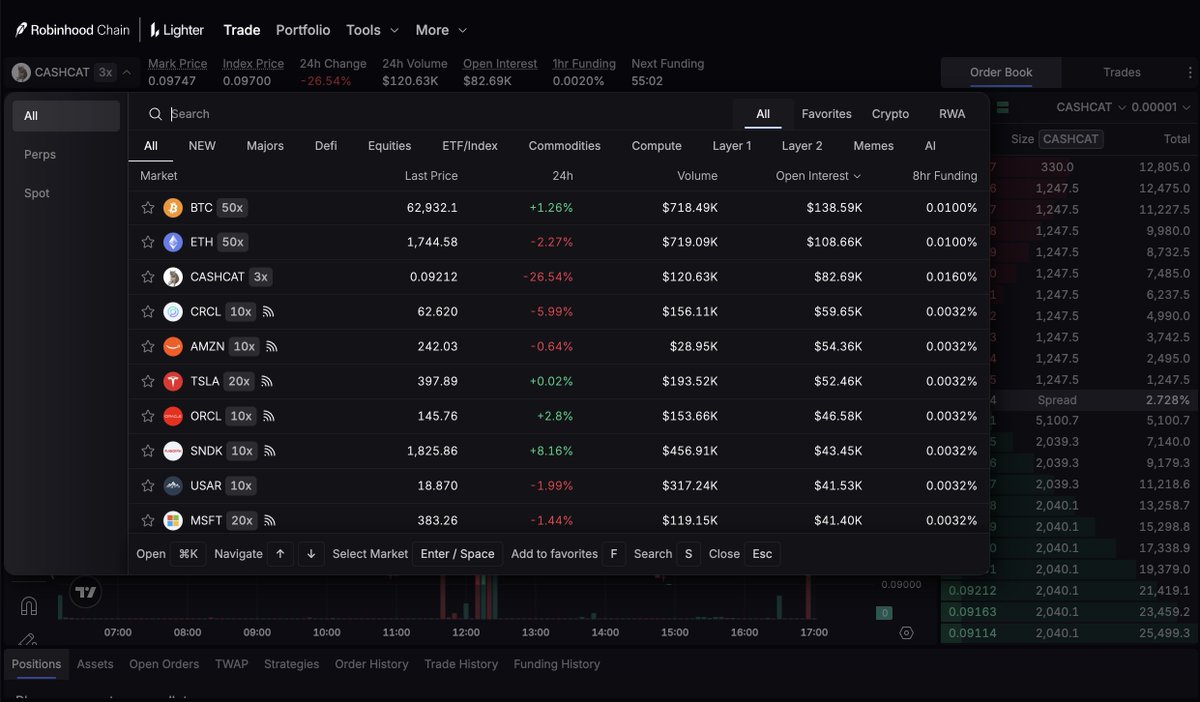Click the up arrow navigate key

280,554
